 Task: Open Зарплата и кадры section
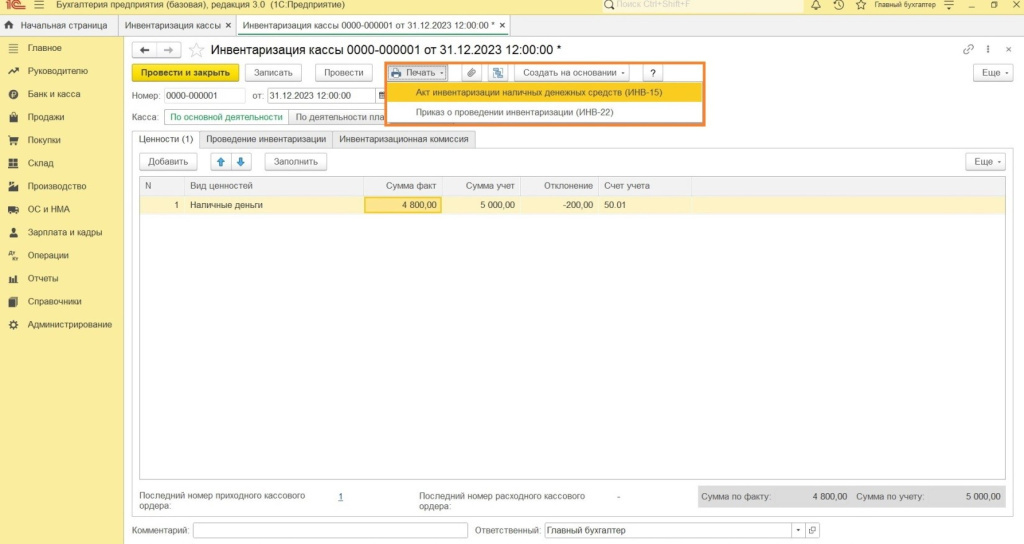click(65, 232)
